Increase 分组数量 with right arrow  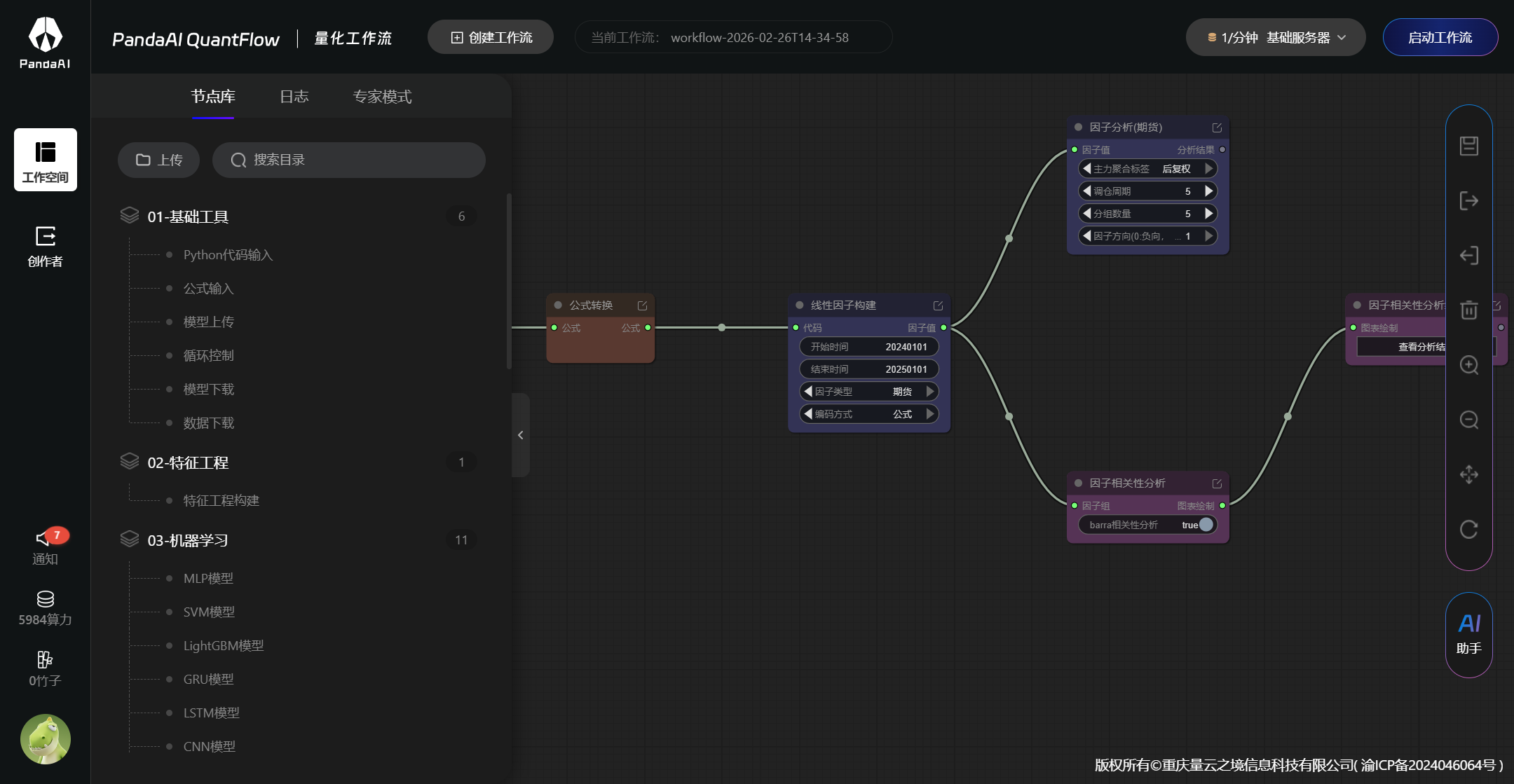1208,214
